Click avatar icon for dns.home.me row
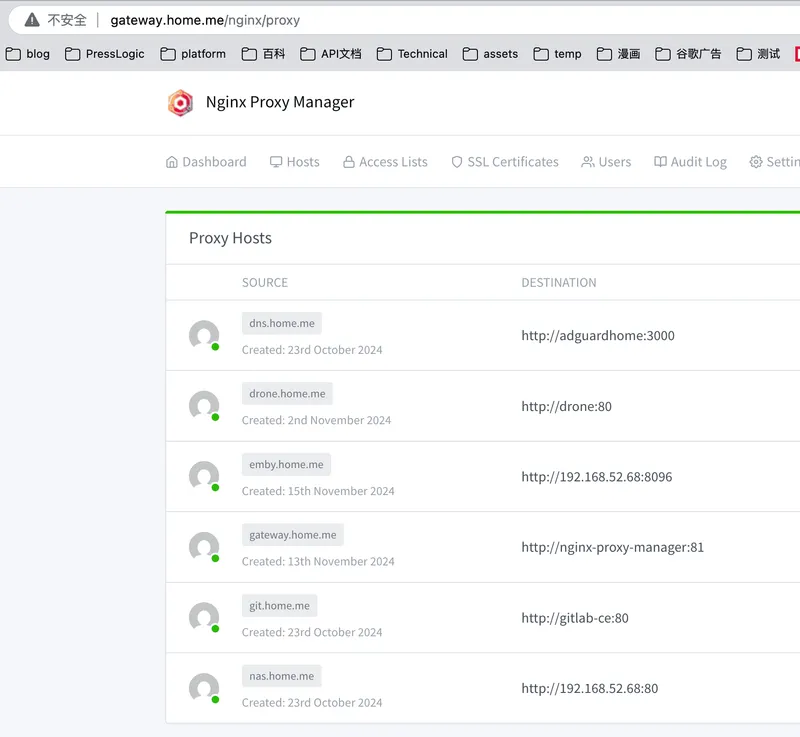The height and width of the screenshot is (737, 800). tap(204, 335)
